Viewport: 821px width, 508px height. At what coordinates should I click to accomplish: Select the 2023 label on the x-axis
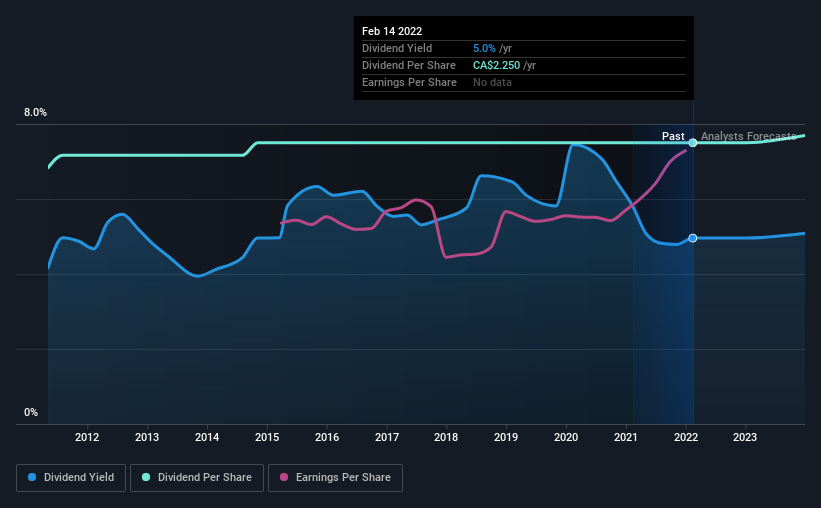(x=745, y=437)
